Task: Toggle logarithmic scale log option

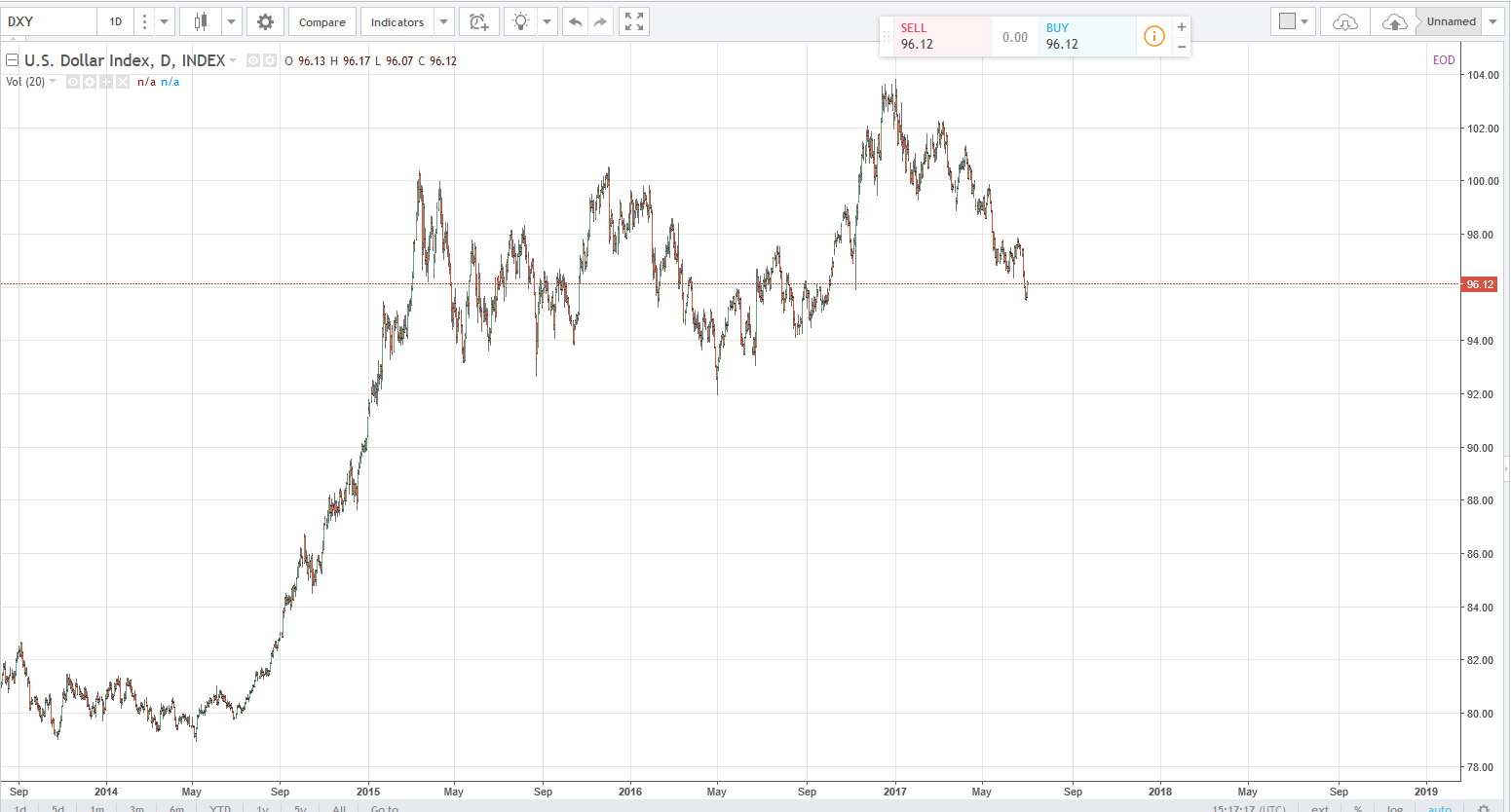Action: click(x=1395, y=808)
